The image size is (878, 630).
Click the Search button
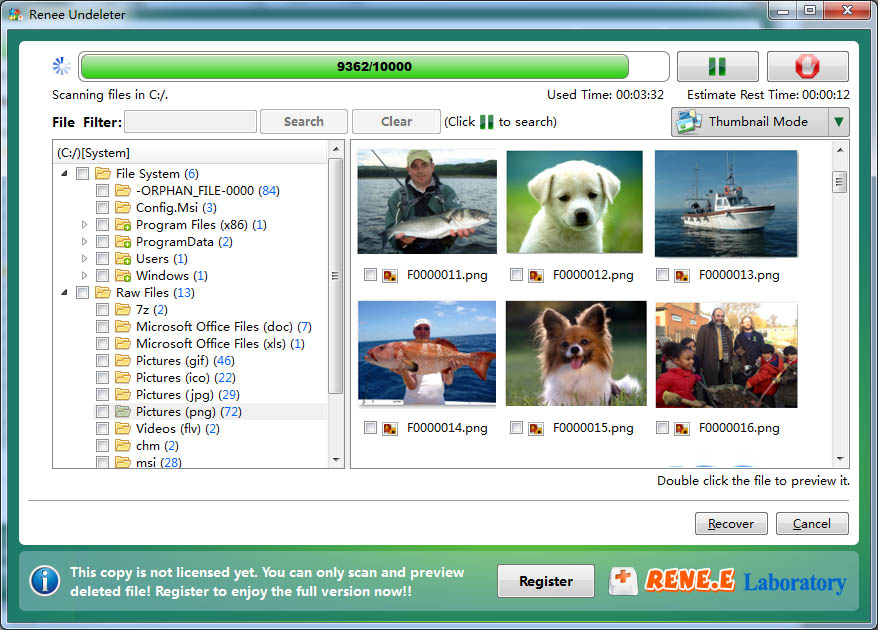point(303,122)
